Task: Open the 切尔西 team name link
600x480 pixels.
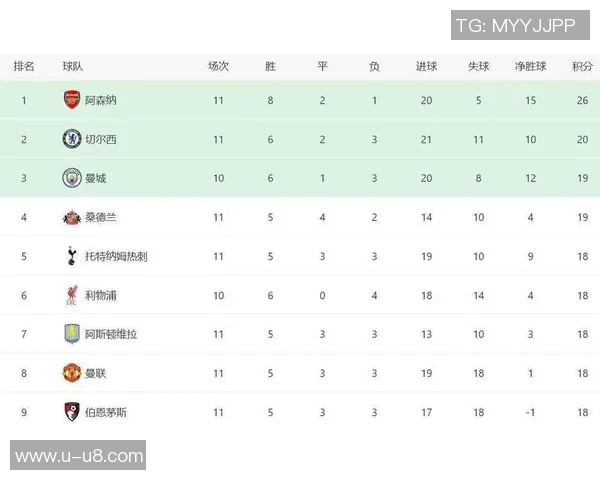Action: pyautogui.click(x=101, y=139)
